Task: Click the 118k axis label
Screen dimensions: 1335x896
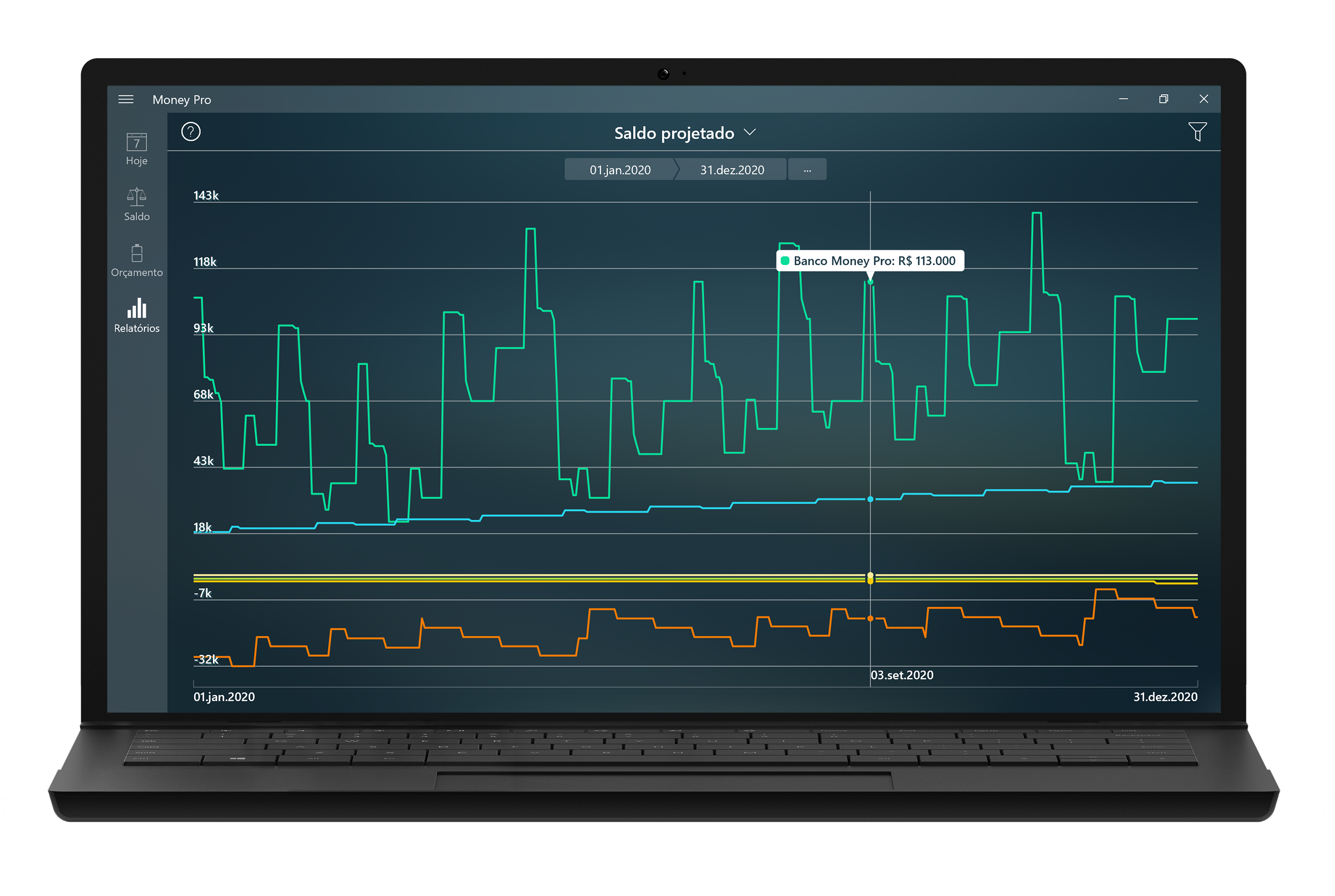Action: pos(205,262)
